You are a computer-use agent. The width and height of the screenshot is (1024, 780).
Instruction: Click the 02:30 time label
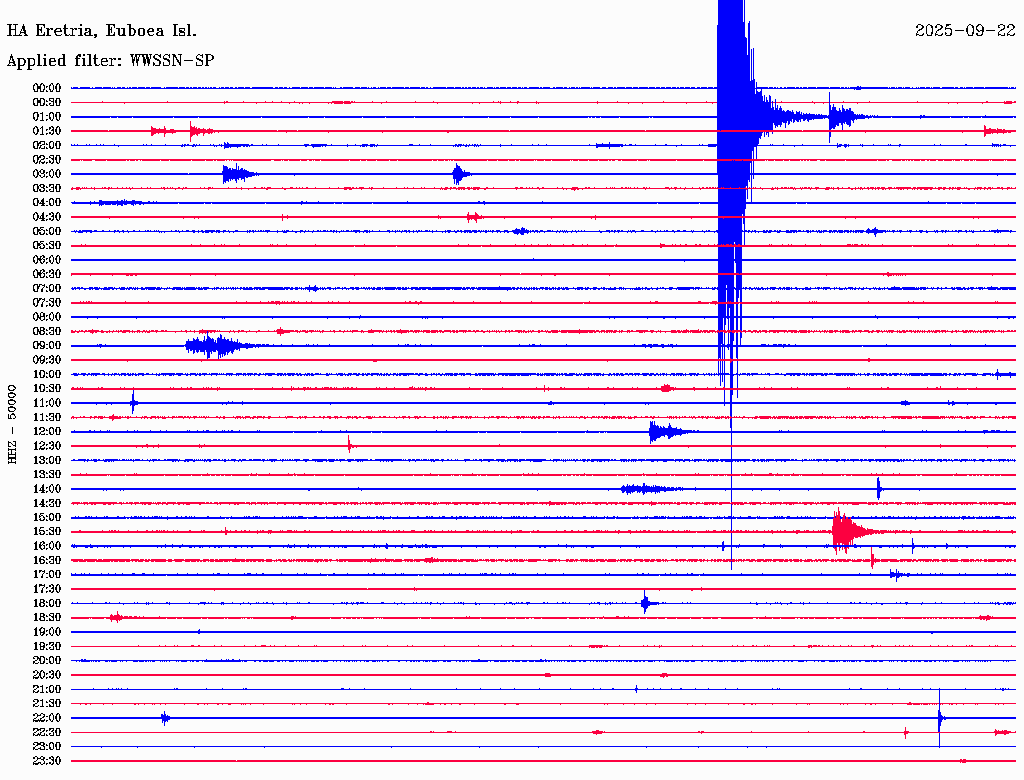pyautogui.click(x=47, y=159)
